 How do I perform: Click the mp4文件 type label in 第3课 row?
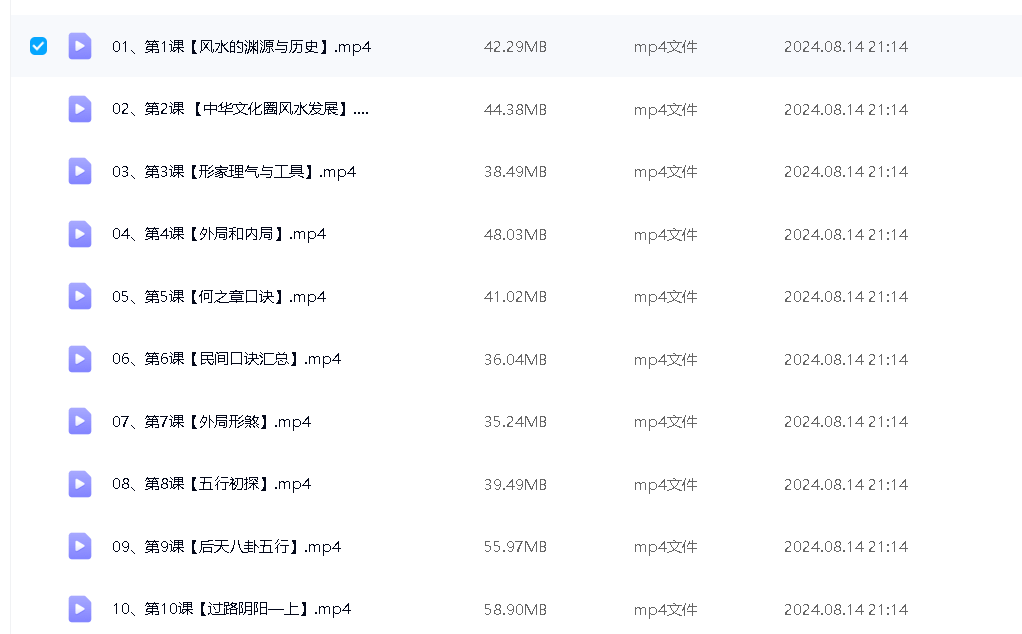click(665, 172)
